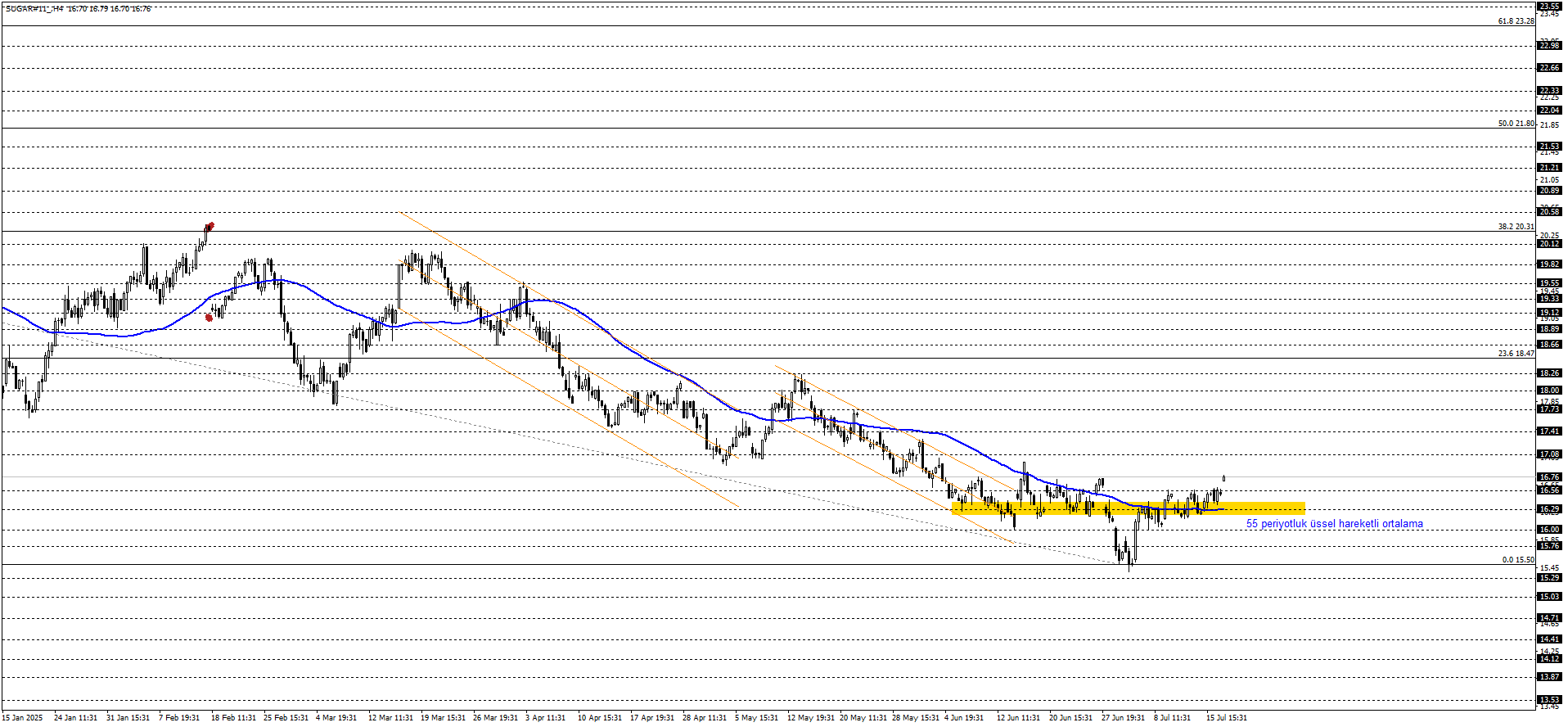Click the "8 Jul 11:31" time axis label
This screenshot has width=1568, height=727.
1172,718
